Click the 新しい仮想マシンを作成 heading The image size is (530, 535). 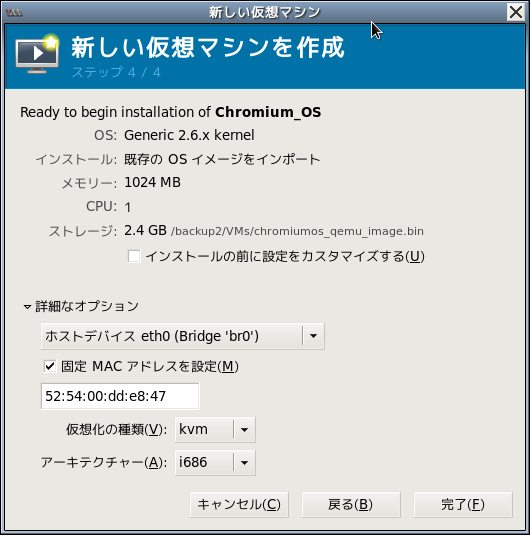208,47
